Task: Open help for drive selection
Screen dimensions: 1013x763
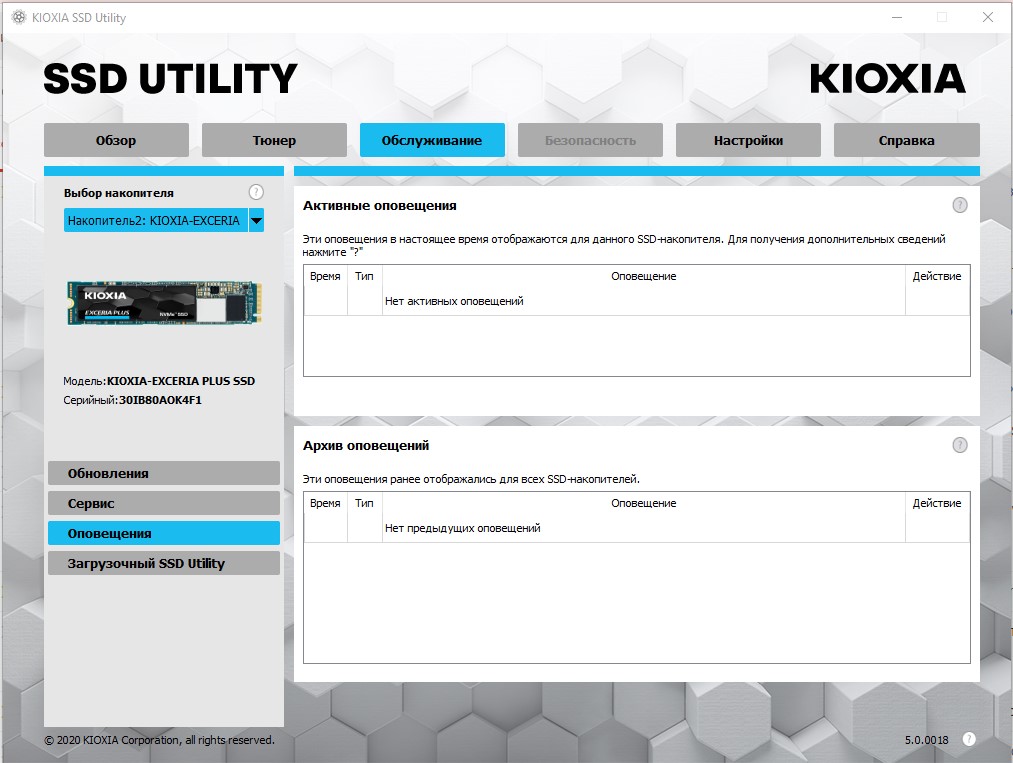Action: (256, 192)
